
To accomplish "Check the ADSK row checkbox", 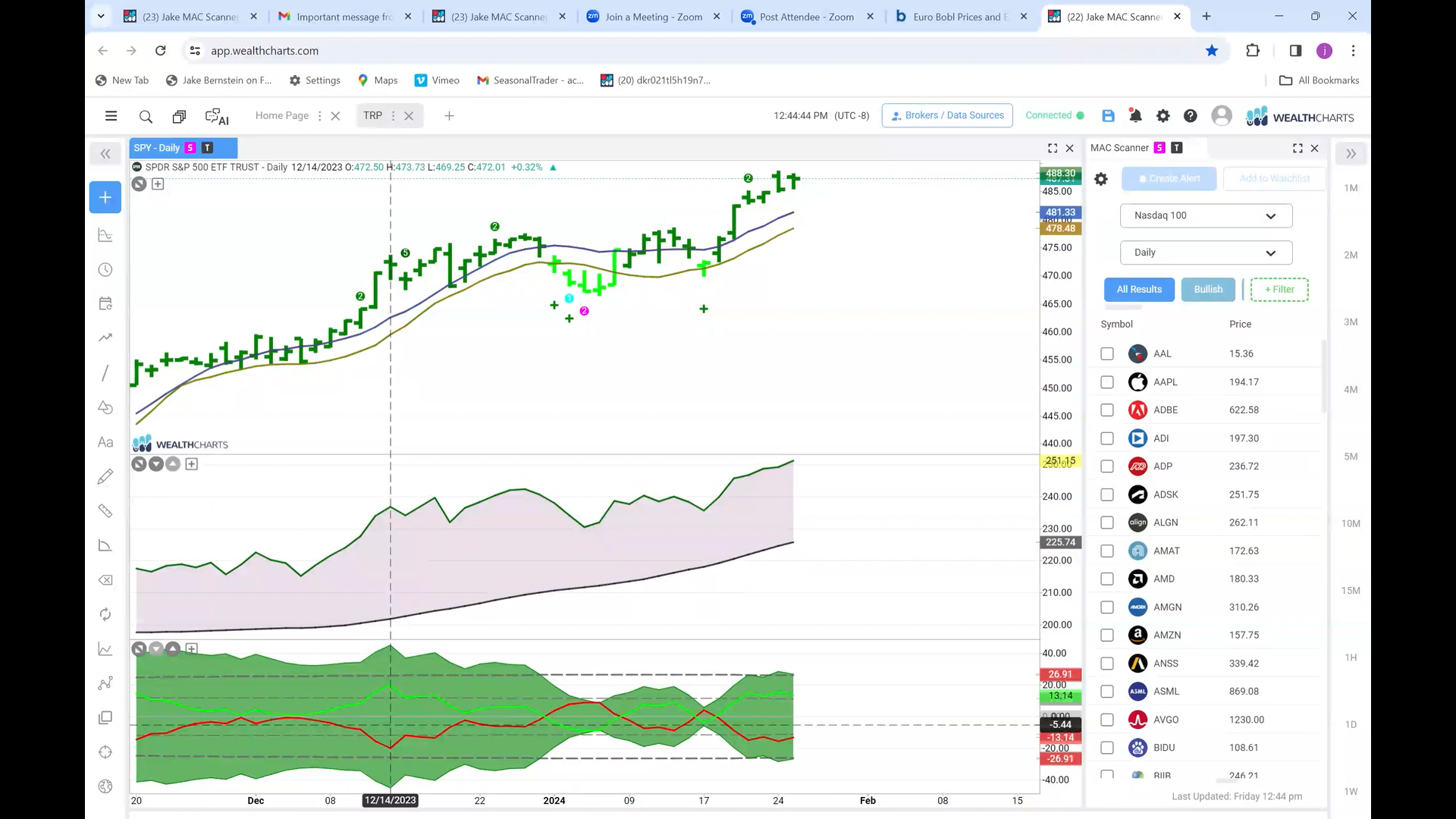I will point(1107,494).
